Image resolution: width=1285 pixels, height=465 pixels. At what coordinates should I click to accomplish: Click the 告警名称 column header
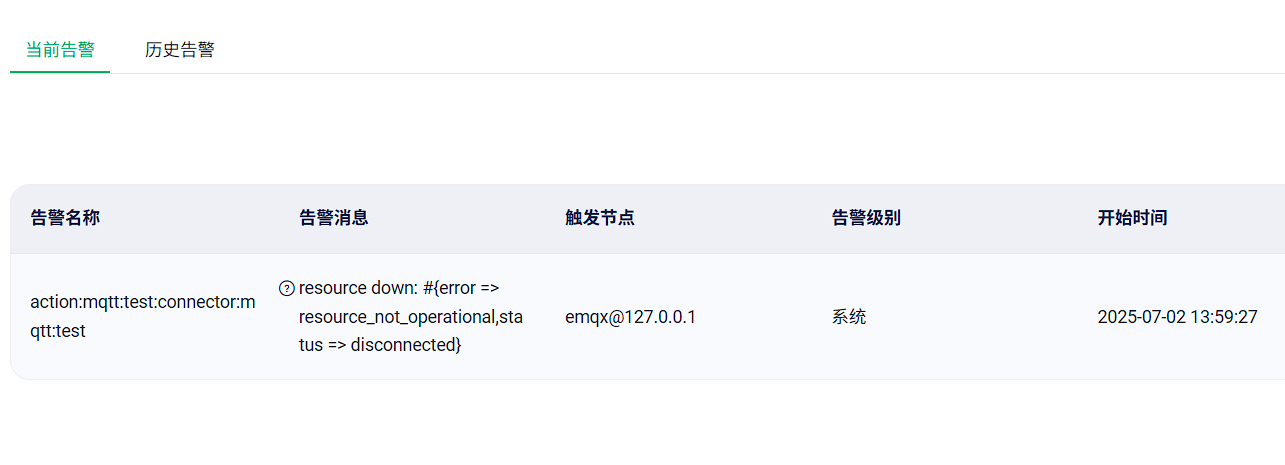pyautogui.click(x=65, y=218)
